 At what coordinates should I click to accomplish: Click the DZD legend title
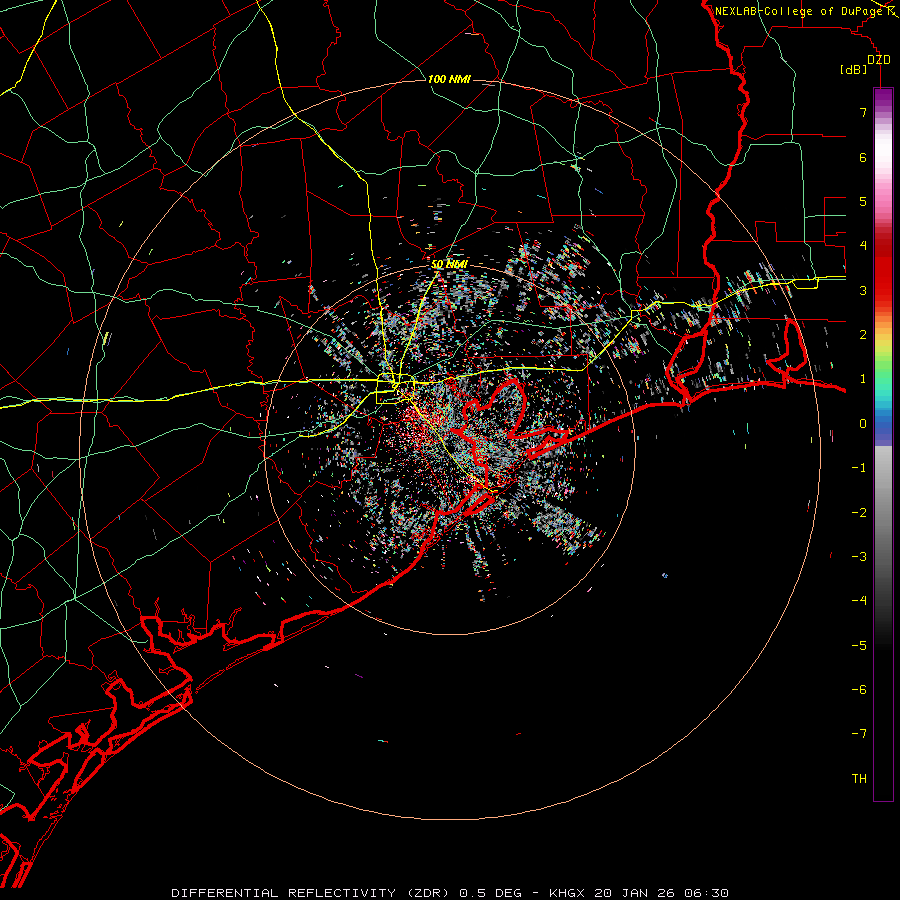point(879,60)
